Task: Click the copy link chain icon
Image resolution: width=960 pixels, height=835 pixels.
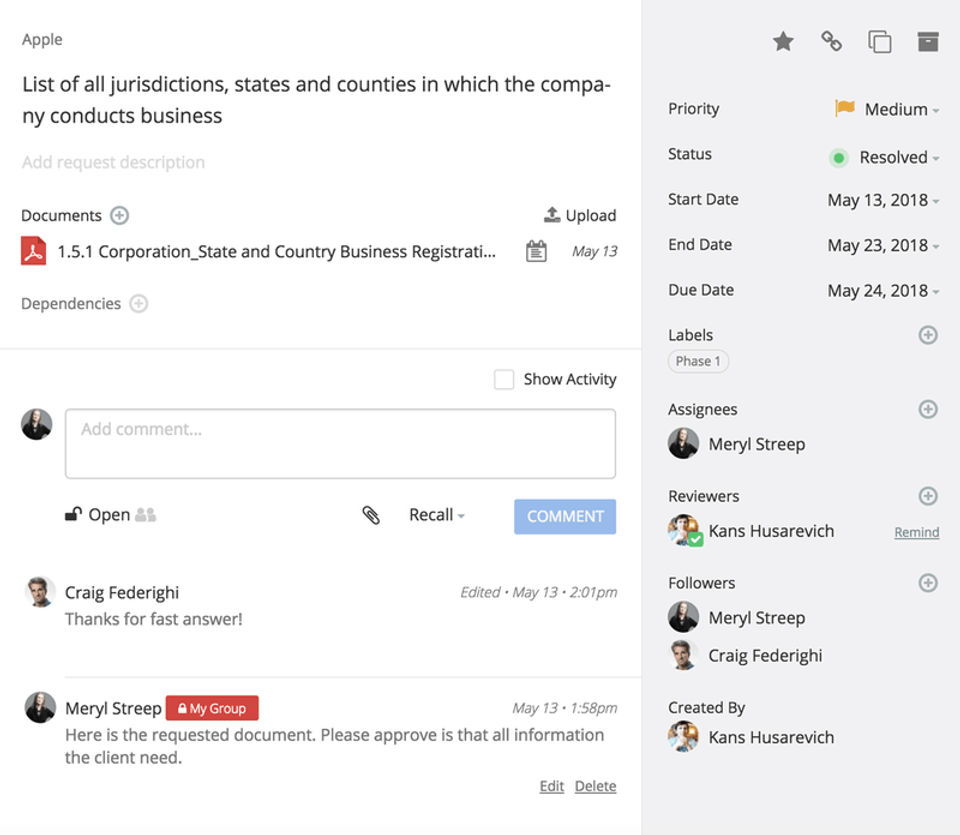Action: pyautogui.click(x=831, y=41)
